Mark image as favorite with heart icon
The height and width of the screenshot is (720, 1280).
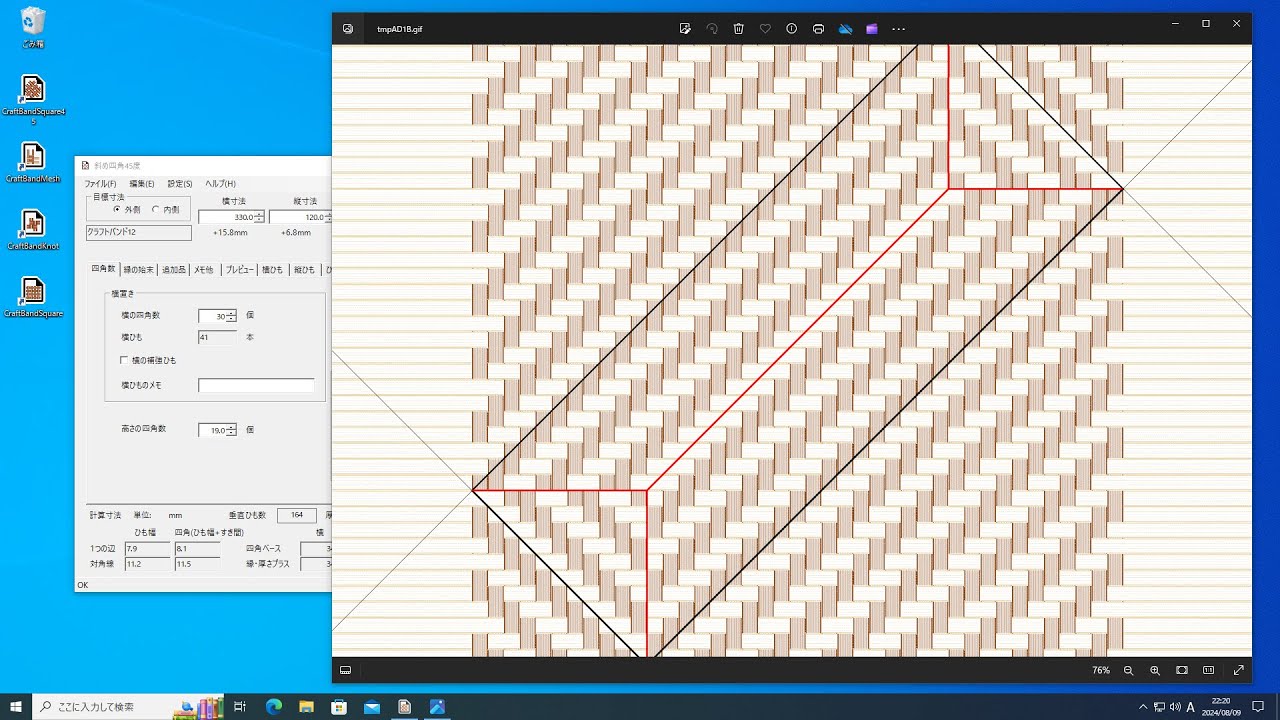(x=765, y=29)
